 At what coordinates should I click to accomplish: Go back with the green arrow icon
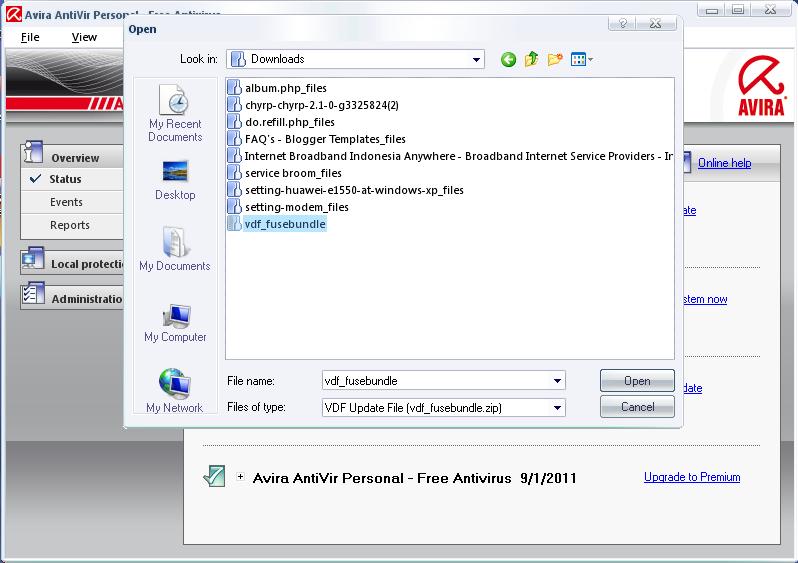[x=508, y=60]
